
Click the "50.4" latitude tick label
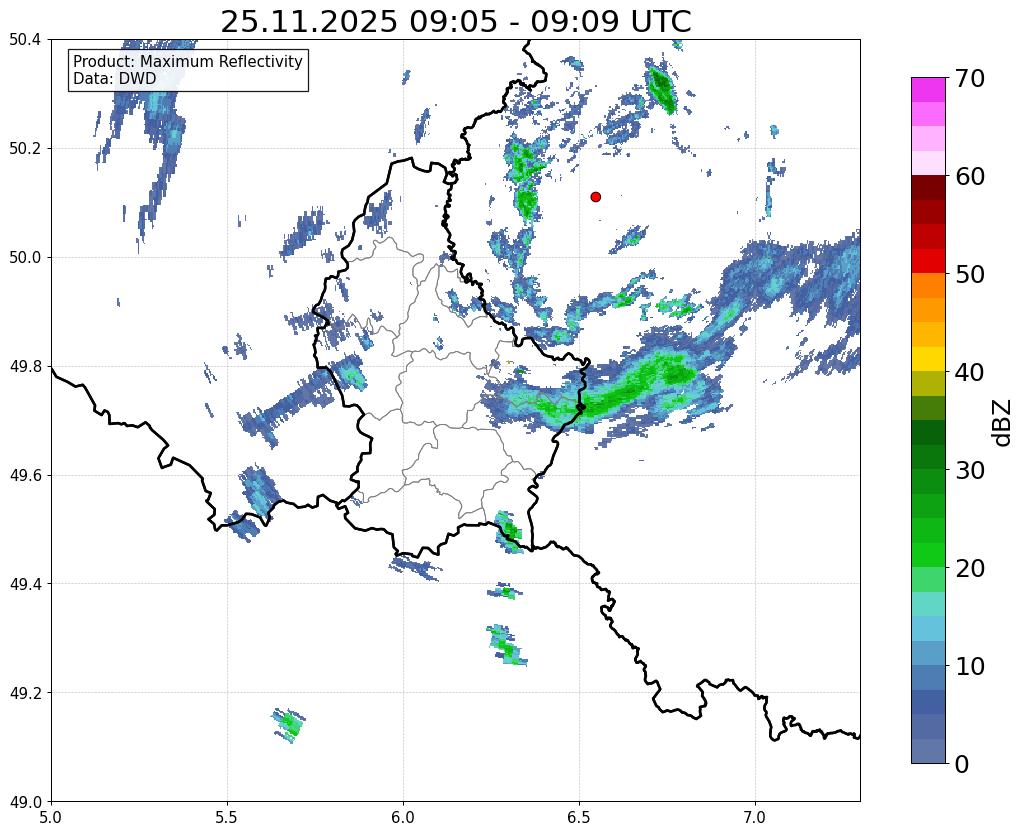[x=25, y=40]
